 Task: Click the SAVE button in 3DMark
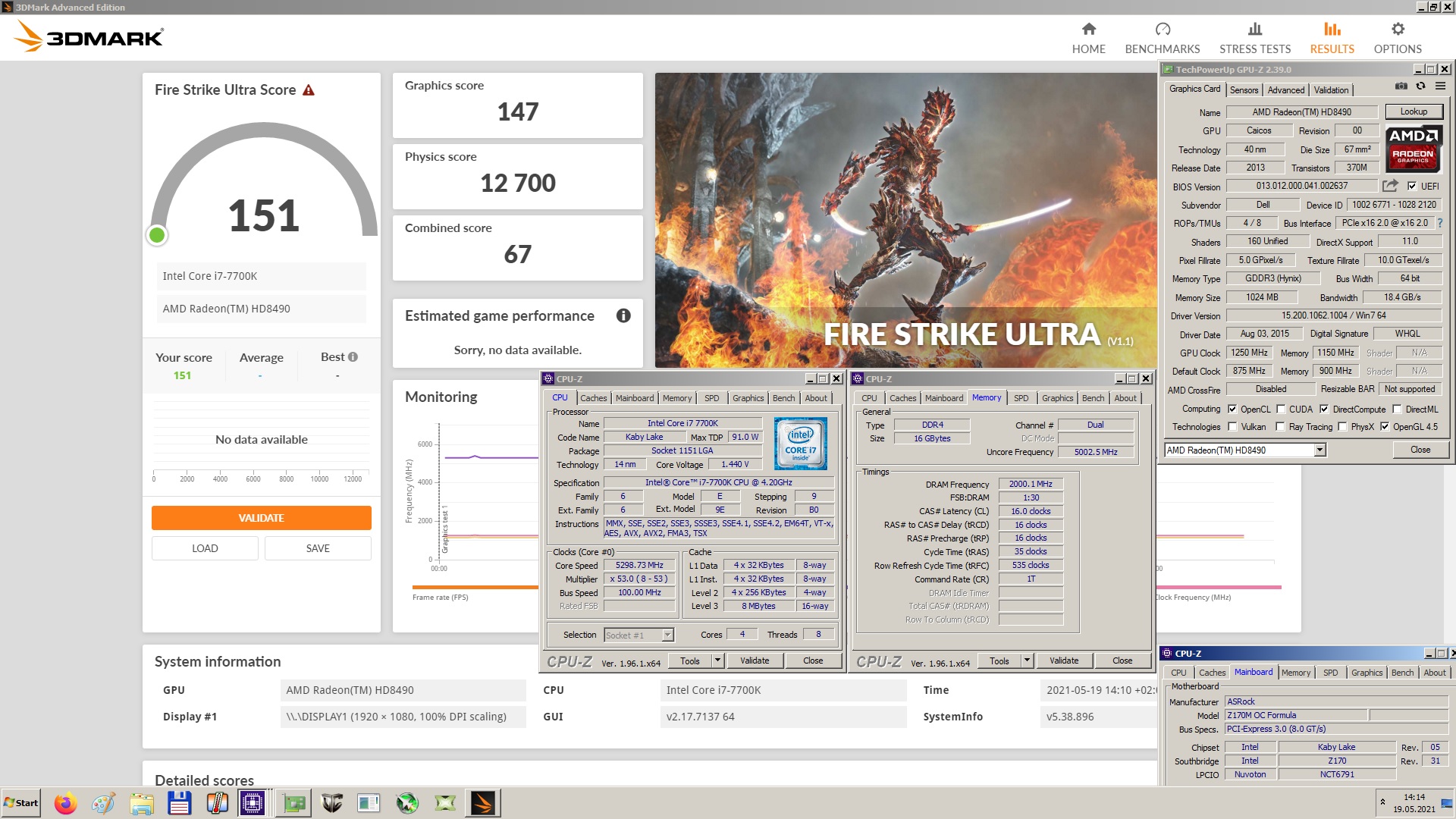318,548
